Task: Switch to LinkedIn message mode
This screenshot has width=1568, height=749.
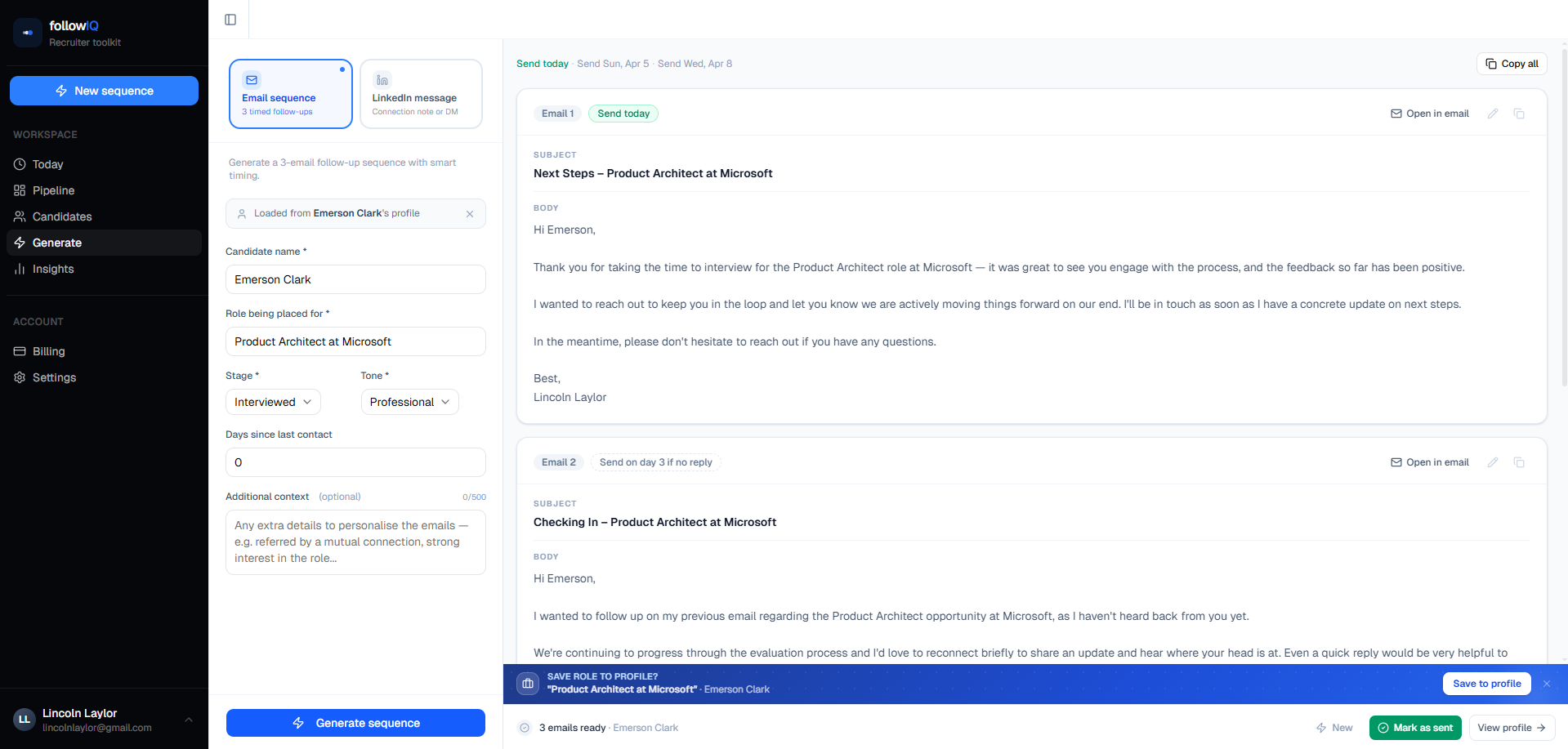Action: pyautogui.click(x=421, y=94)
